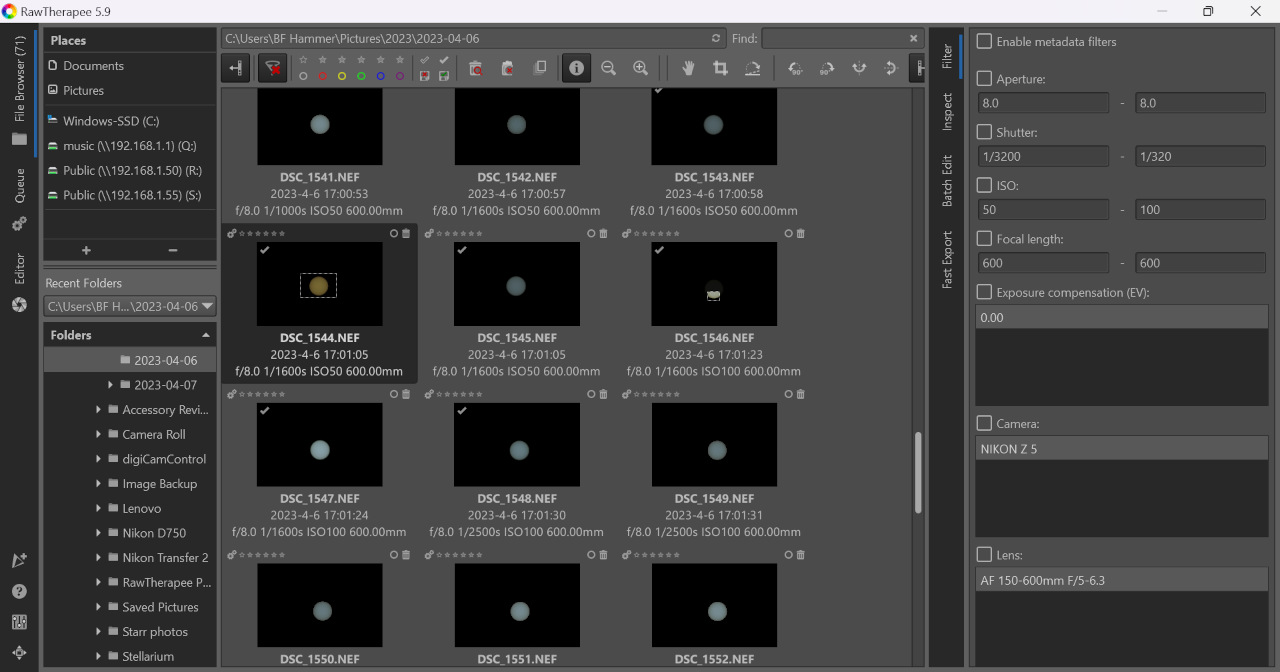Toggle the image info overlay button

(576, 68)
